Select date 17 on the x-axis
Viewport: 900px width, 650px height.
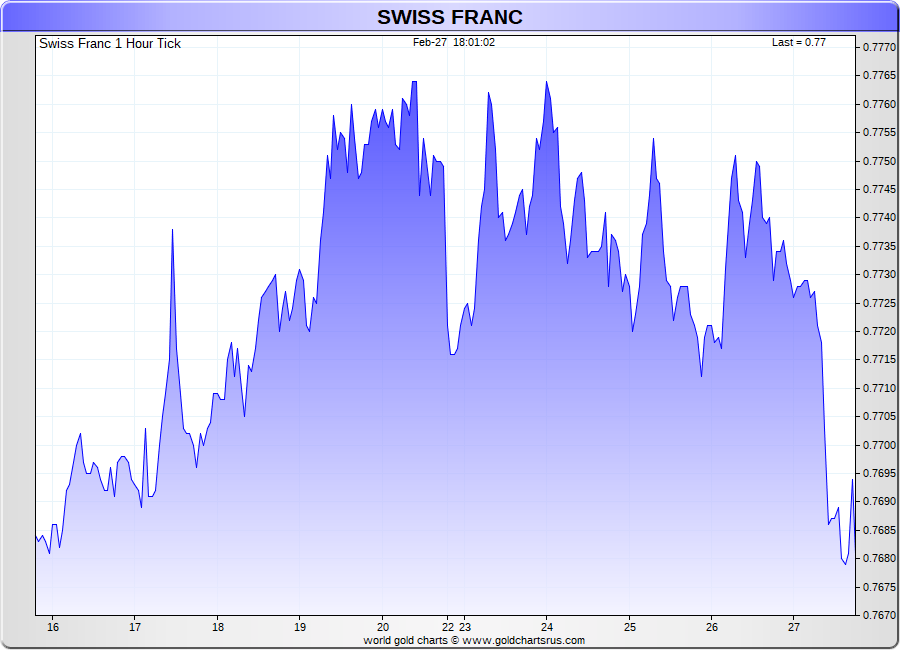coord(135,627)
